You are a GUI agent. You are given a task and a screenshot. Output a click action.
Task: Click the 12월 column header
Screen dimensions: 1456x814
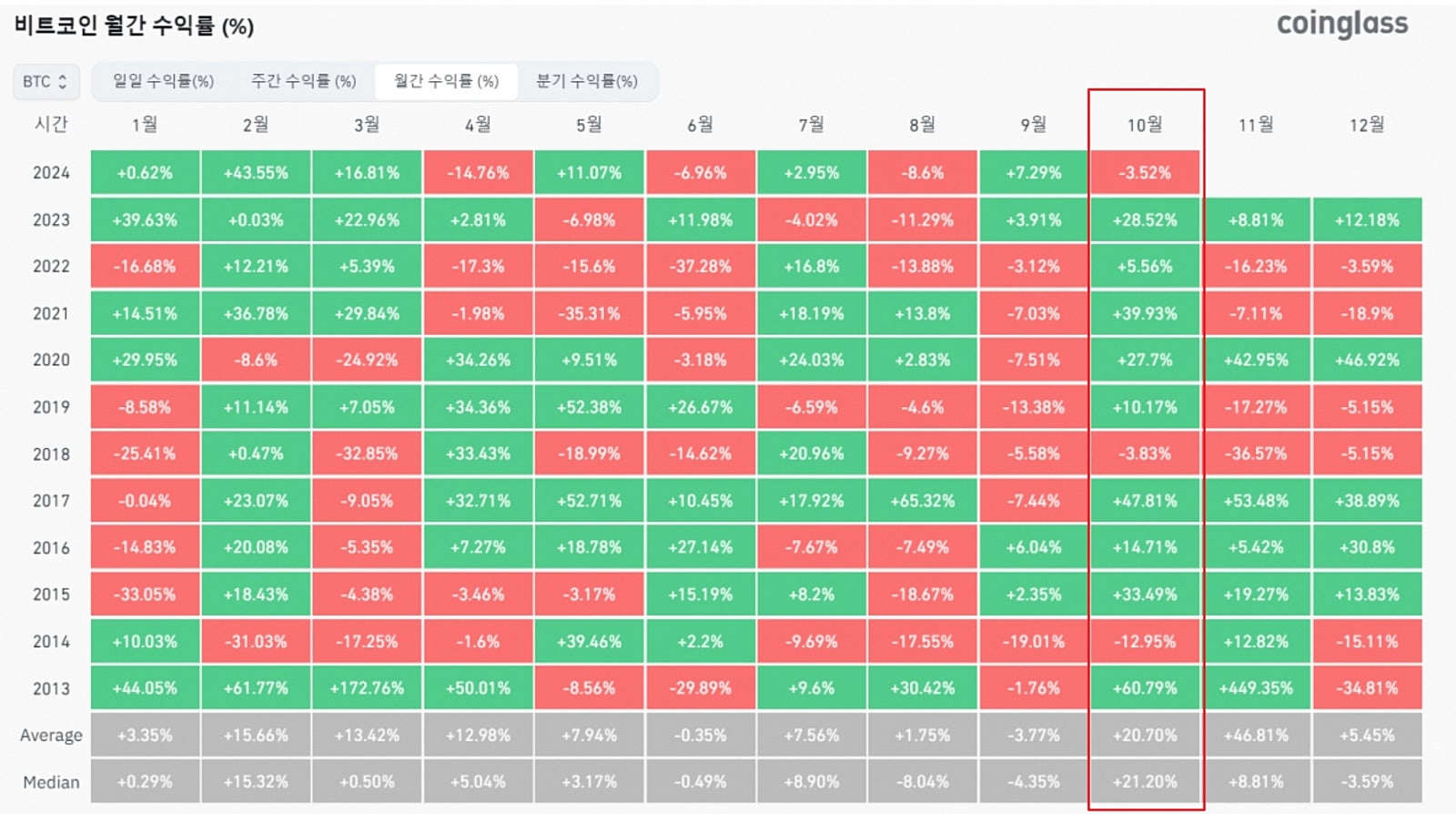(x=1367, y=125)
